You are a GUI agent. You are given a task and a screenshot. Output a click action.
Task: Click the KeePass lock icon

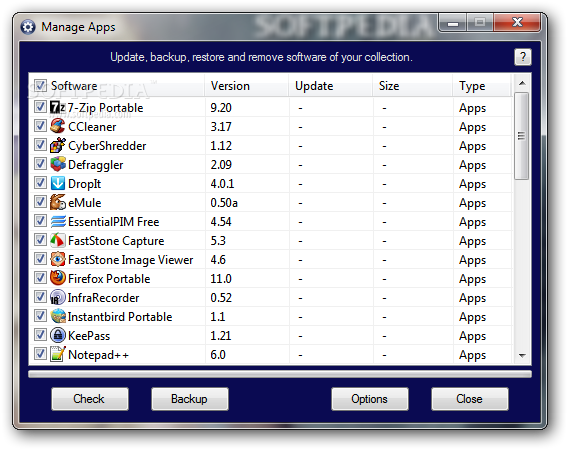pos(58,336)
